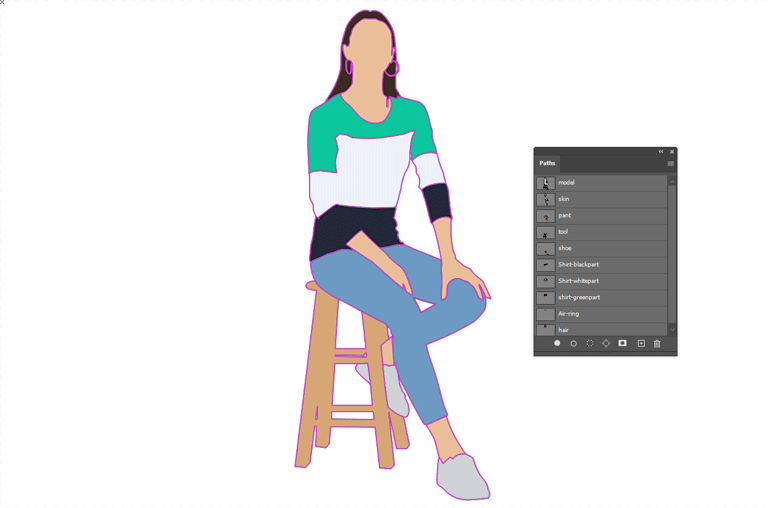Image resolution: width=770 pixels, height=508 pixels.
Task: Add mask icon in Paths panel
Action: tap(623, 343)
